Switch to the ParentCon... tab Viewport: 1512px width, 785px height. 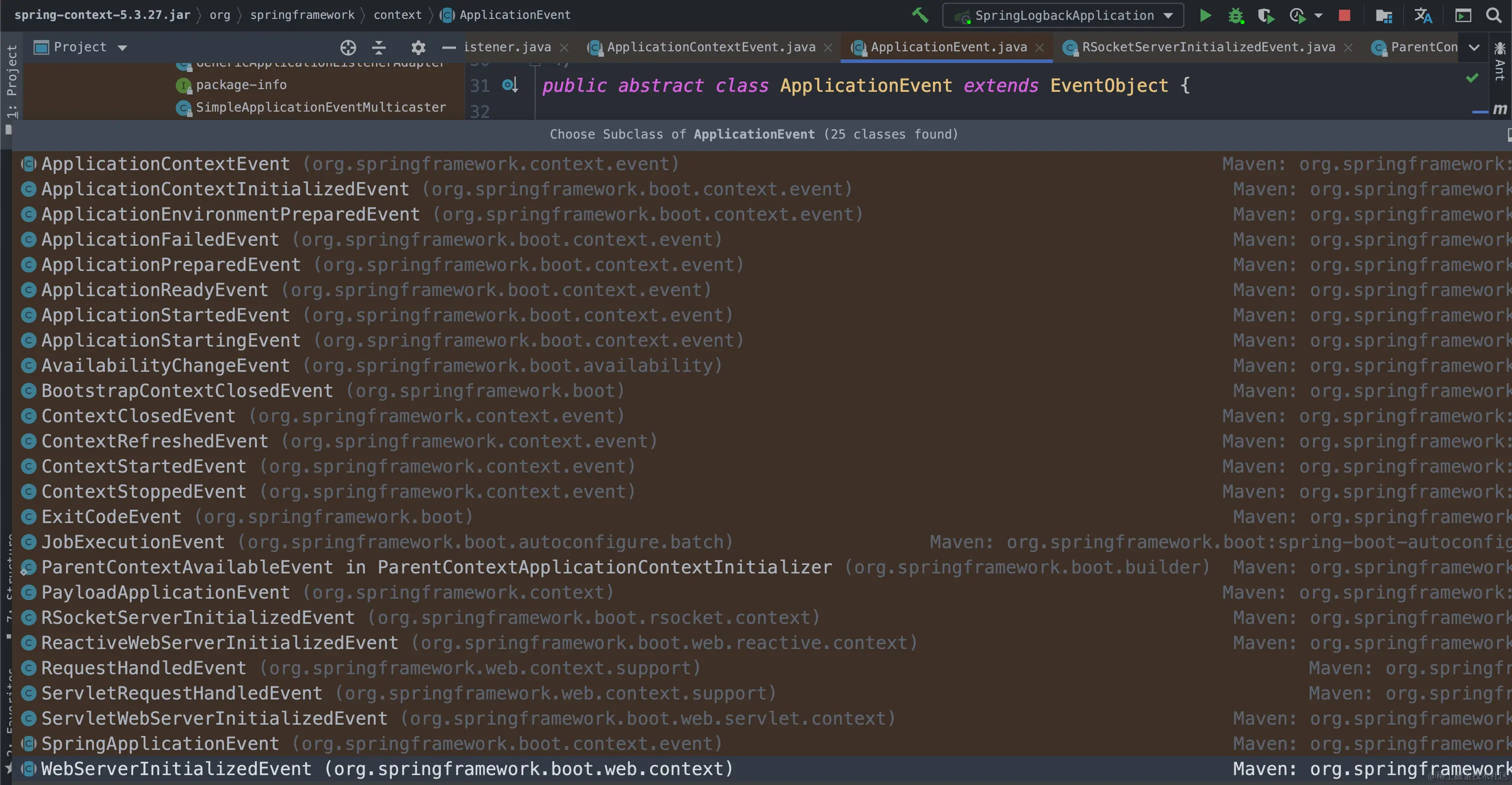pyautogui.click(x=1414, y=47)
